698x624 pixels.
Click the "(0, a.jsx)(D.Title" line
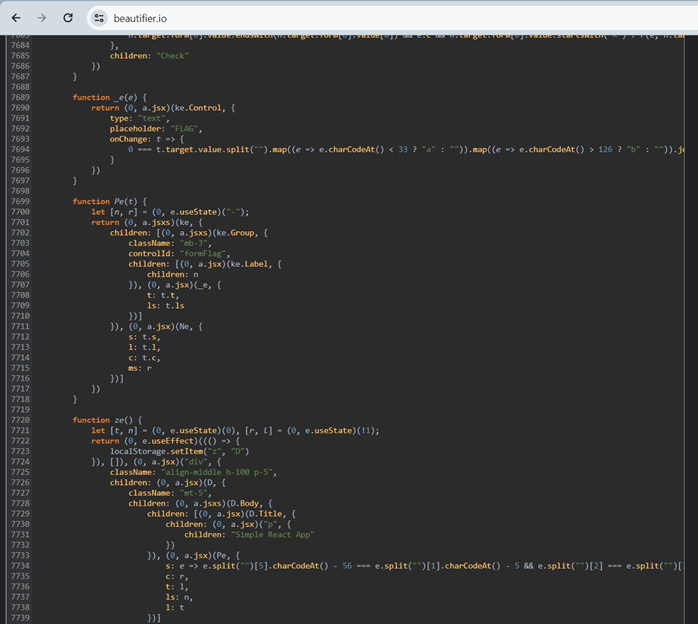tap(222, 514)
